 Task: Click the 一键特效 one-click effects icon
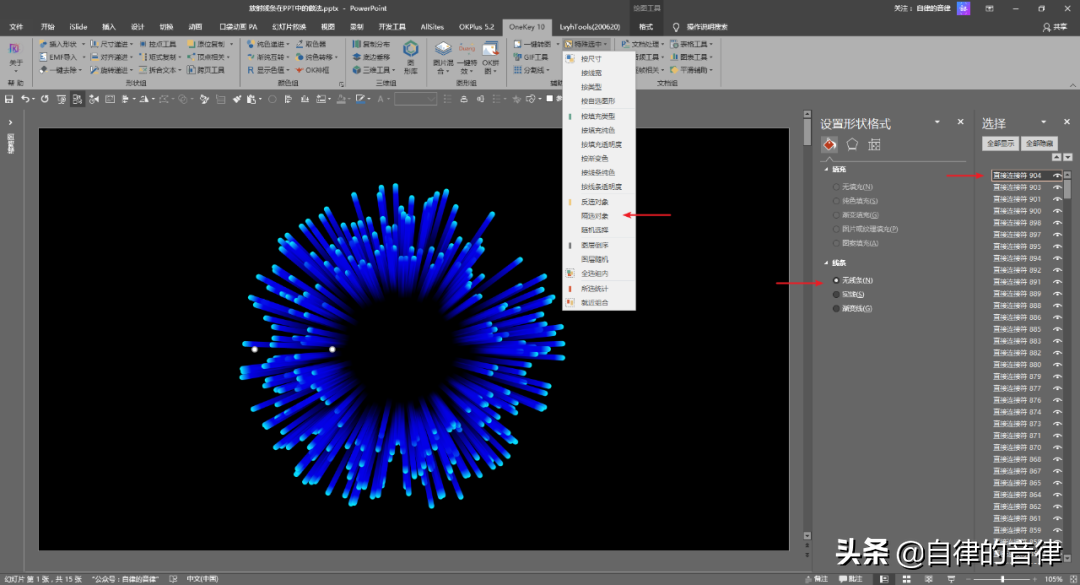467,57
